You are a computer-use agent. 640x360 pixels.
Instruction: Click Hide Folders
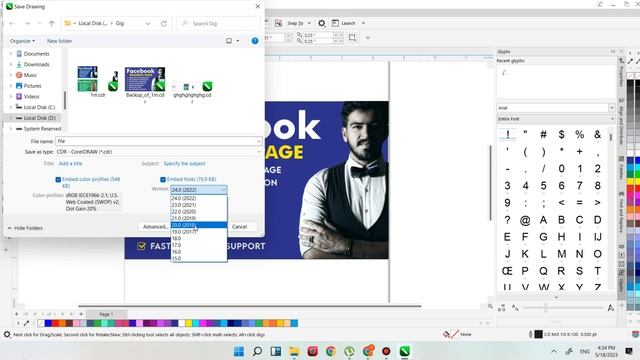point(25,228)
